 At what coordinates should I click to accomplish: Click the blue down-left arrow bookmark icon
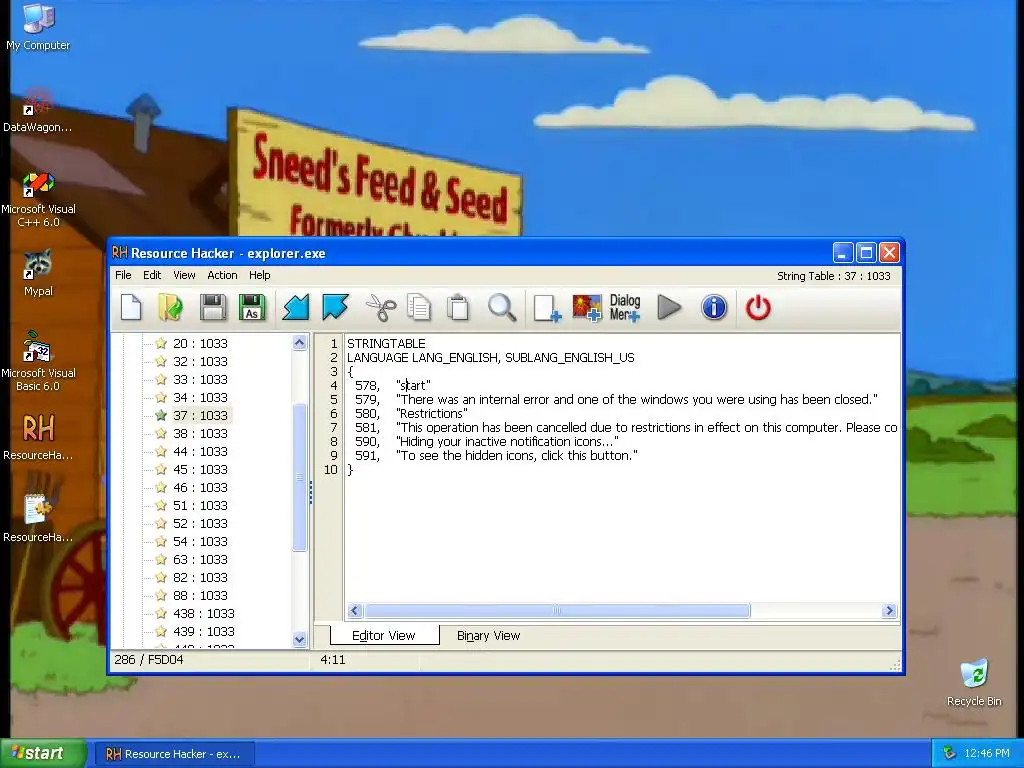[x=296, y=308]
